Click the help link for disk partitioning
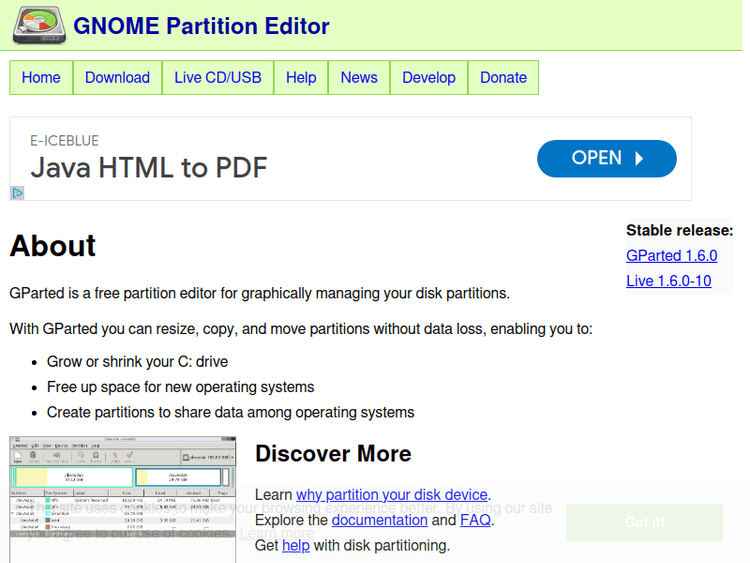This screenshot has height=563, width=750. 296,545
